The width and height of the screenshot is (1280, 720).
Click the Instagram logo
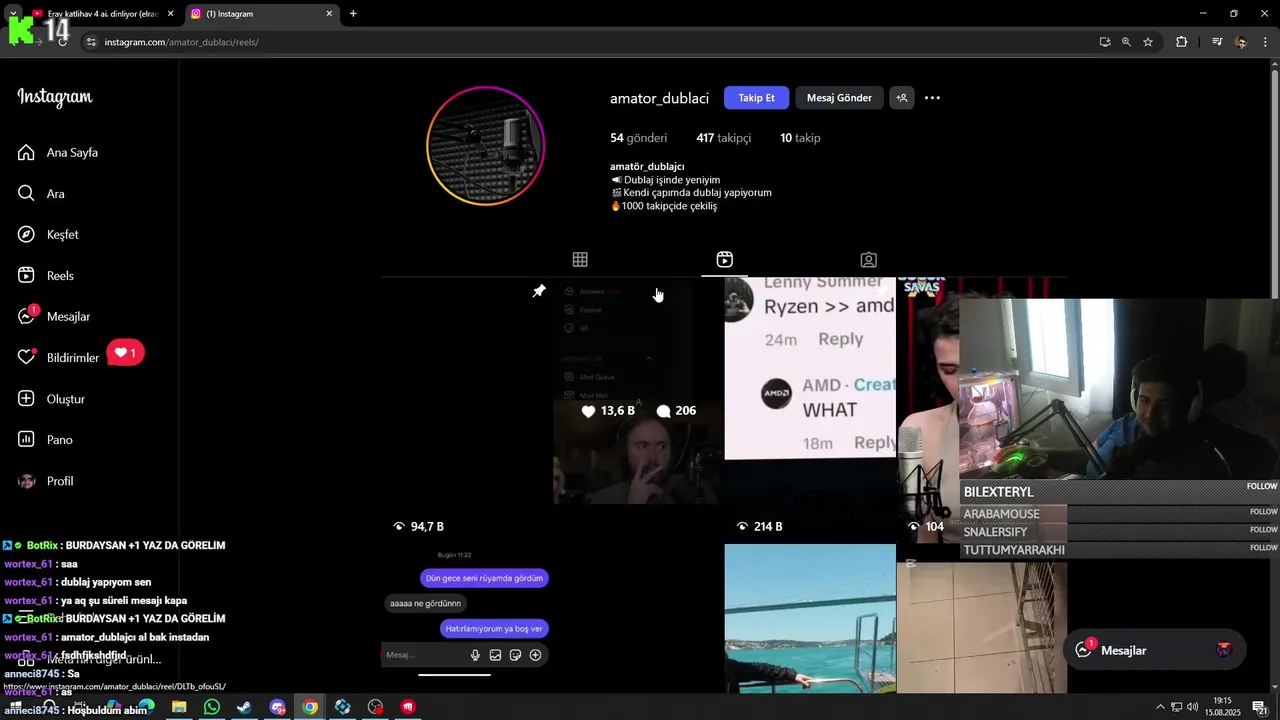[55, 97]
